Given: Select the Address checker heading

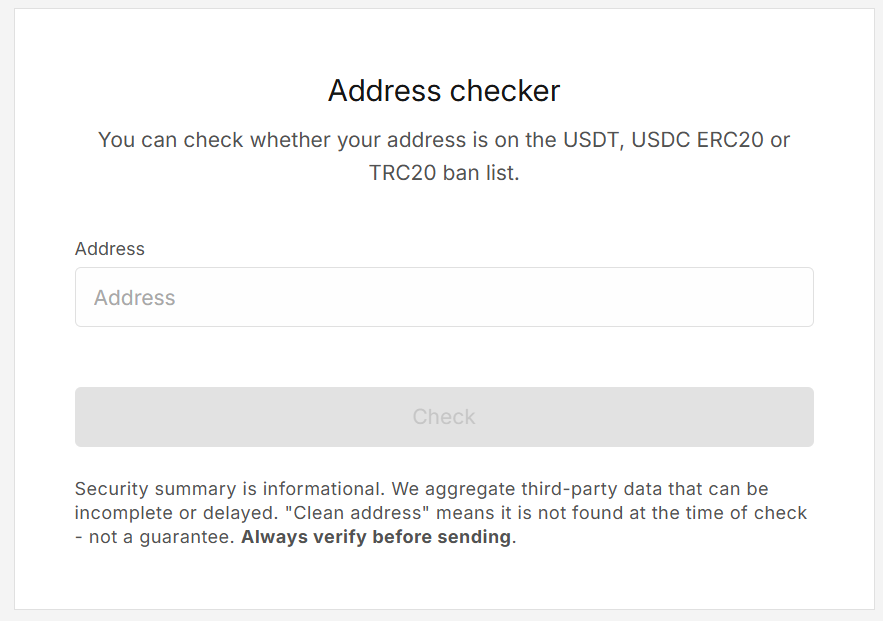Looking at the screenshot, I should pos(443,90).
